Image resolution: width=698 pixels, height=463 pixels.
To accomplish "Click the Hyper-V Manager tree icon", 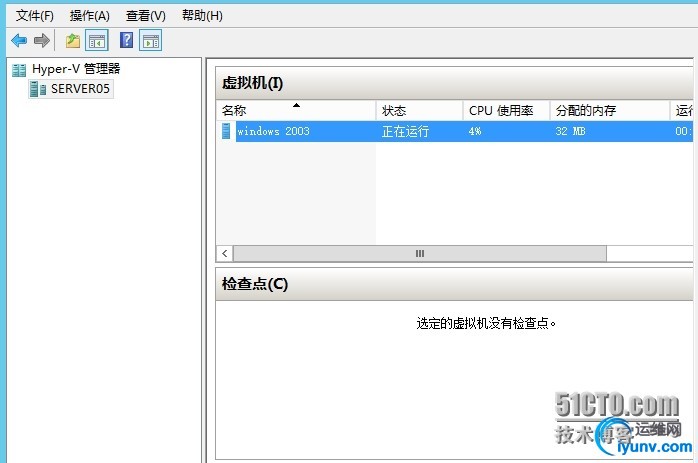I will (19, 70).
